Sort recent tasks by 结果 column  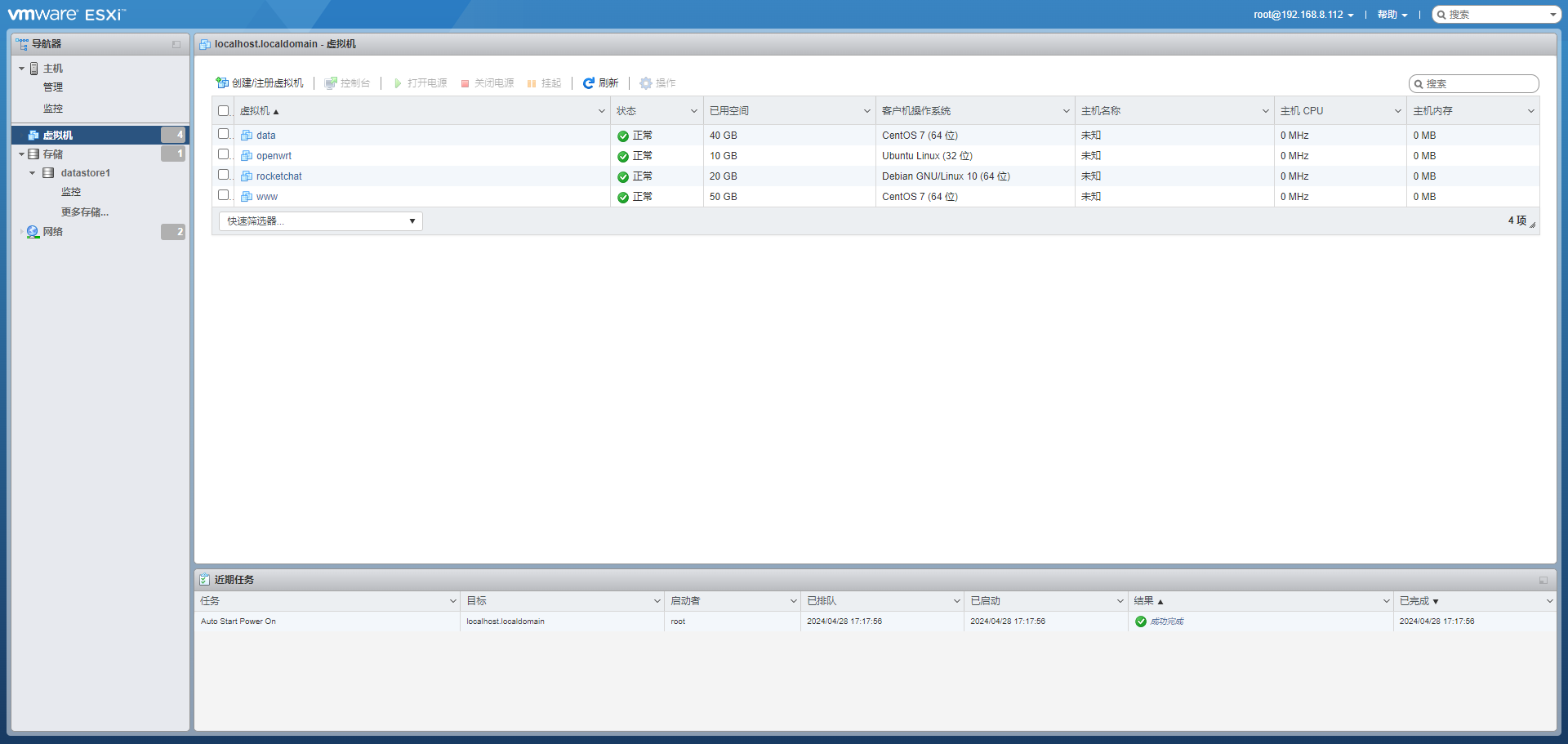1144,601
